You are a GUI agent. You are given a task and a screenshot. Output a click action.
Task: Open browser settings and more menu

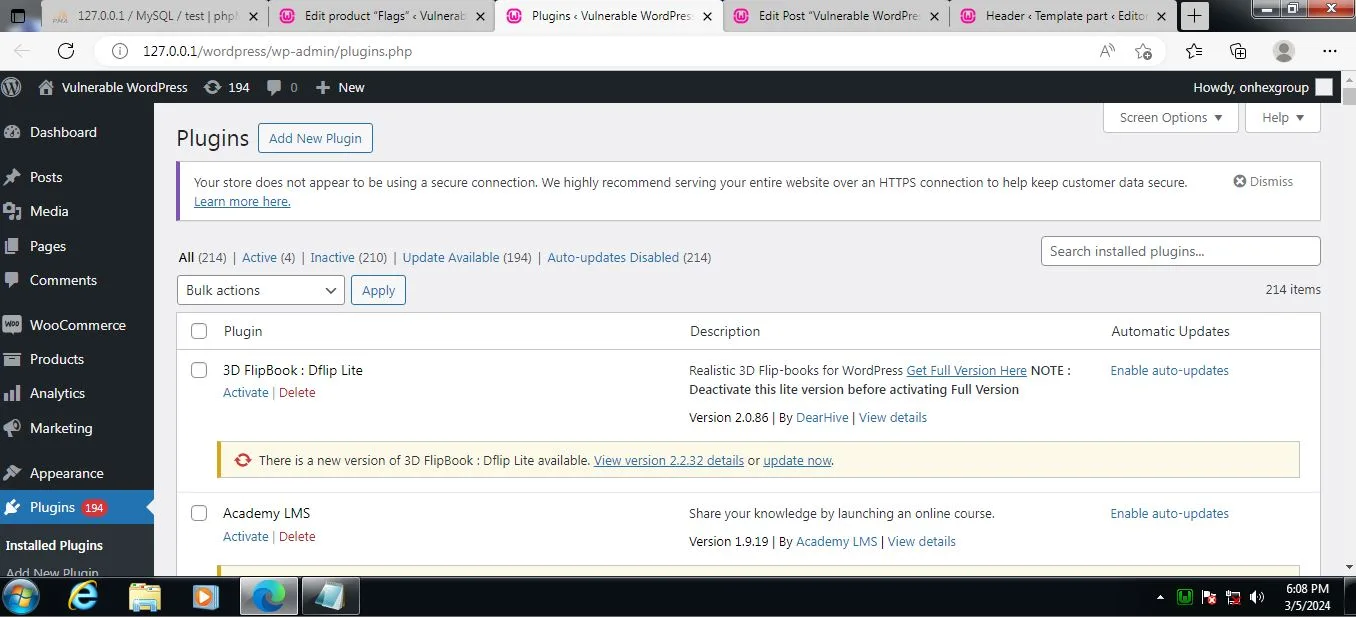(x=1330, y=51)
